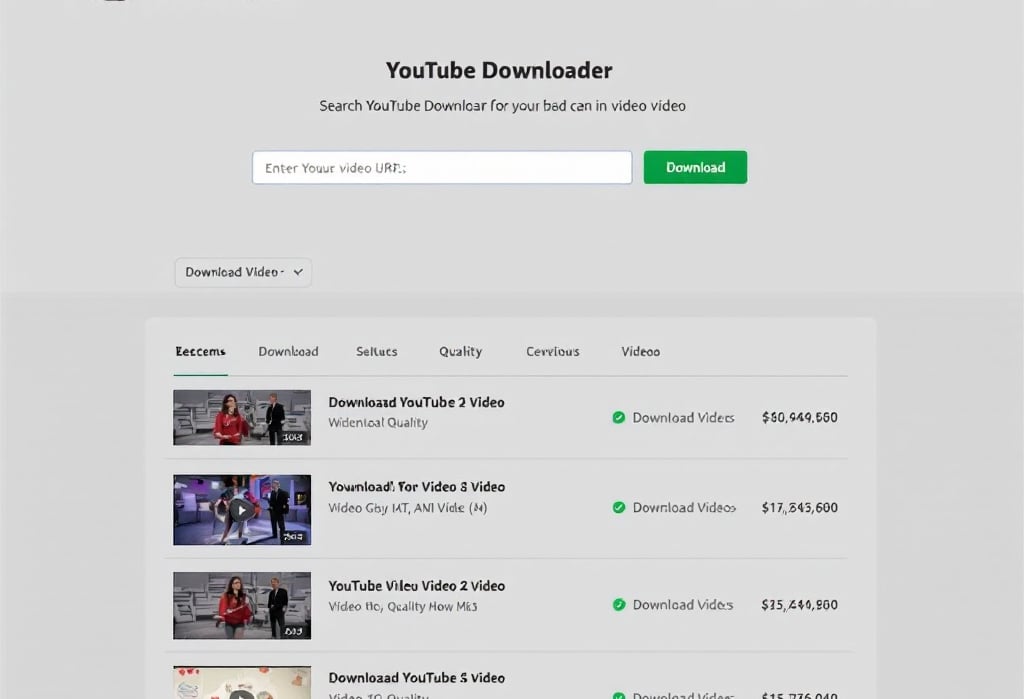Select the title ending "For Video 8 Video"

(x=416, y=487)
